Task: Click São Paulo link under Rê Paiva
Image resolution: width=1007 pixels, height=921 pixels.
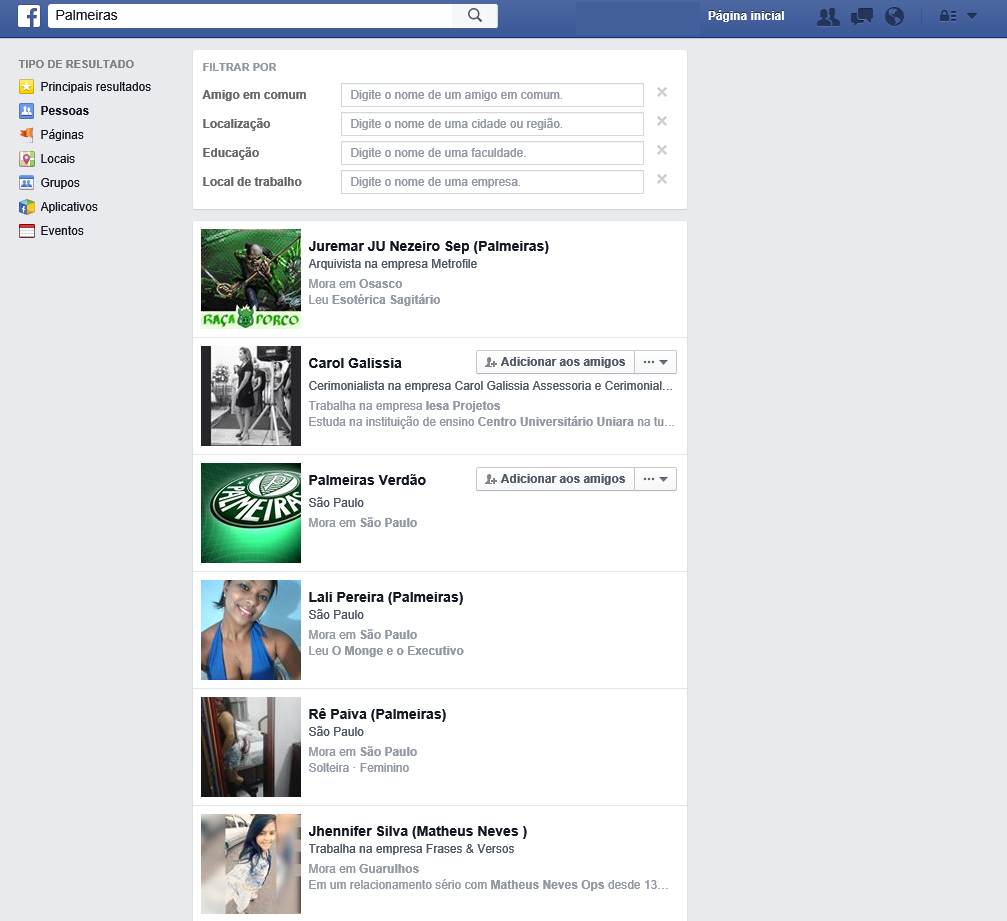Action: 388,751
